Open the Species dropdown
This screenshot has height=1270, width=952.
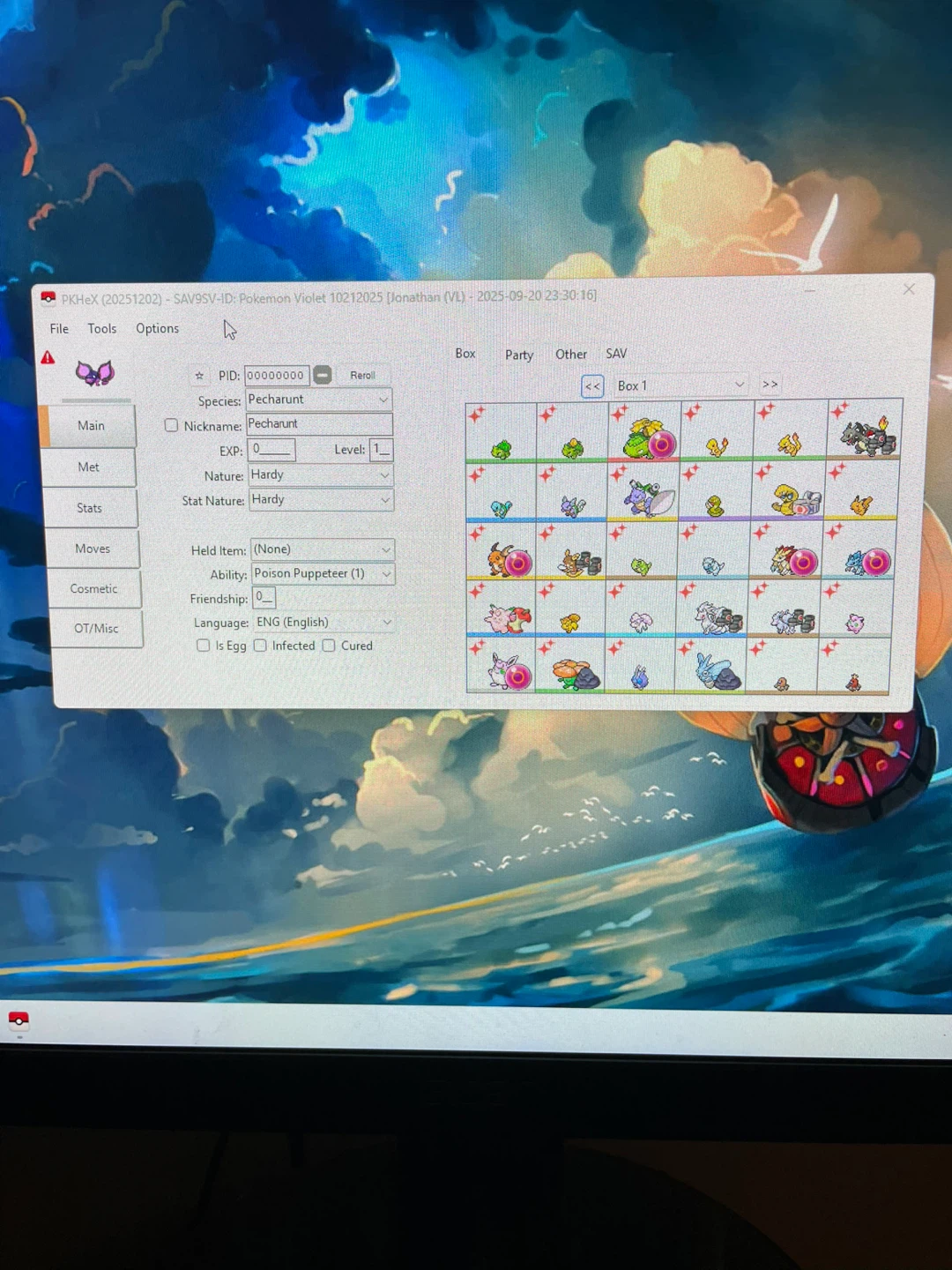tap(383, 400)
